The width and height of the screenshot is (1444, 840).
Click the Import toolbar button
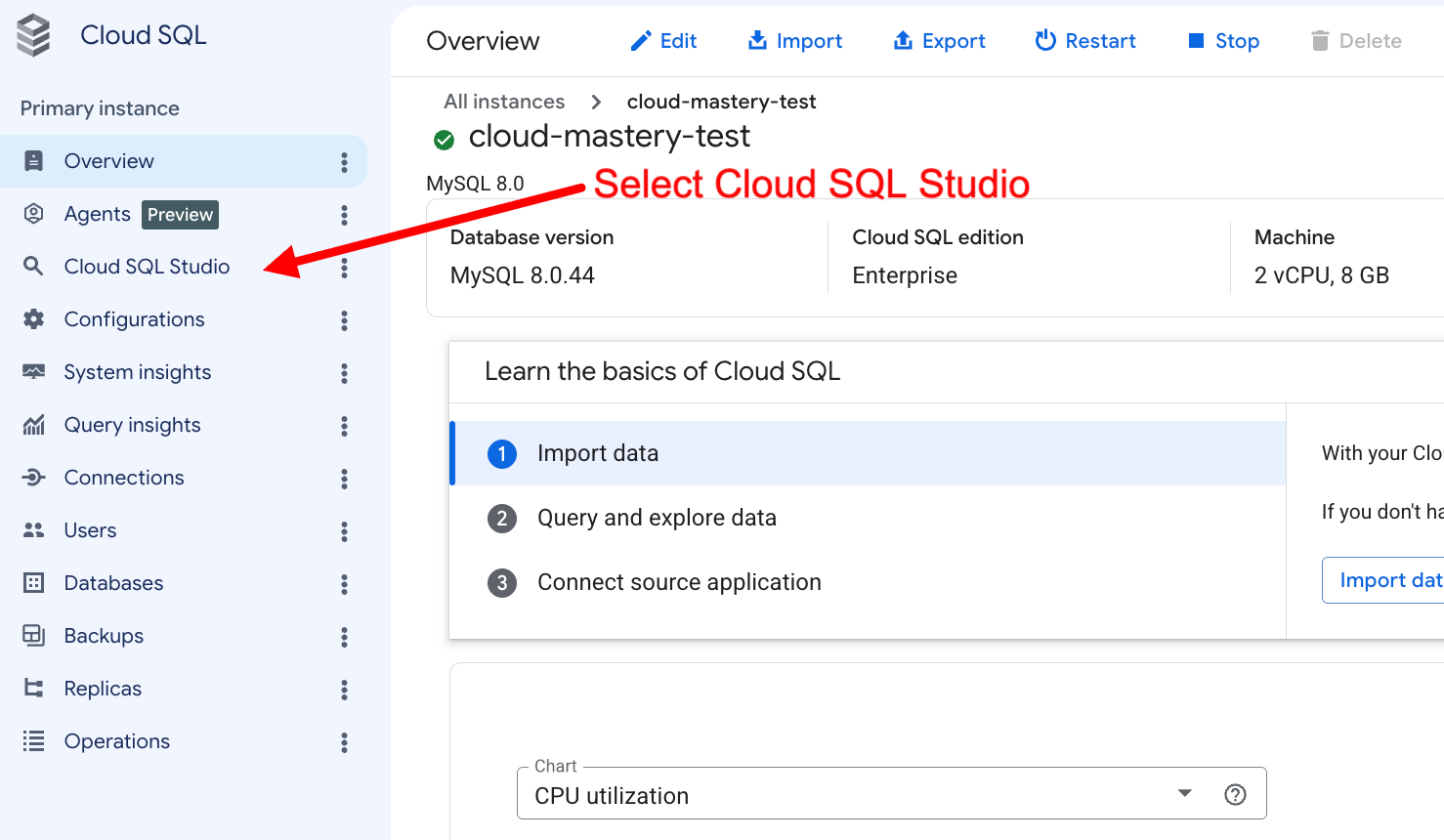pos(794,41)
